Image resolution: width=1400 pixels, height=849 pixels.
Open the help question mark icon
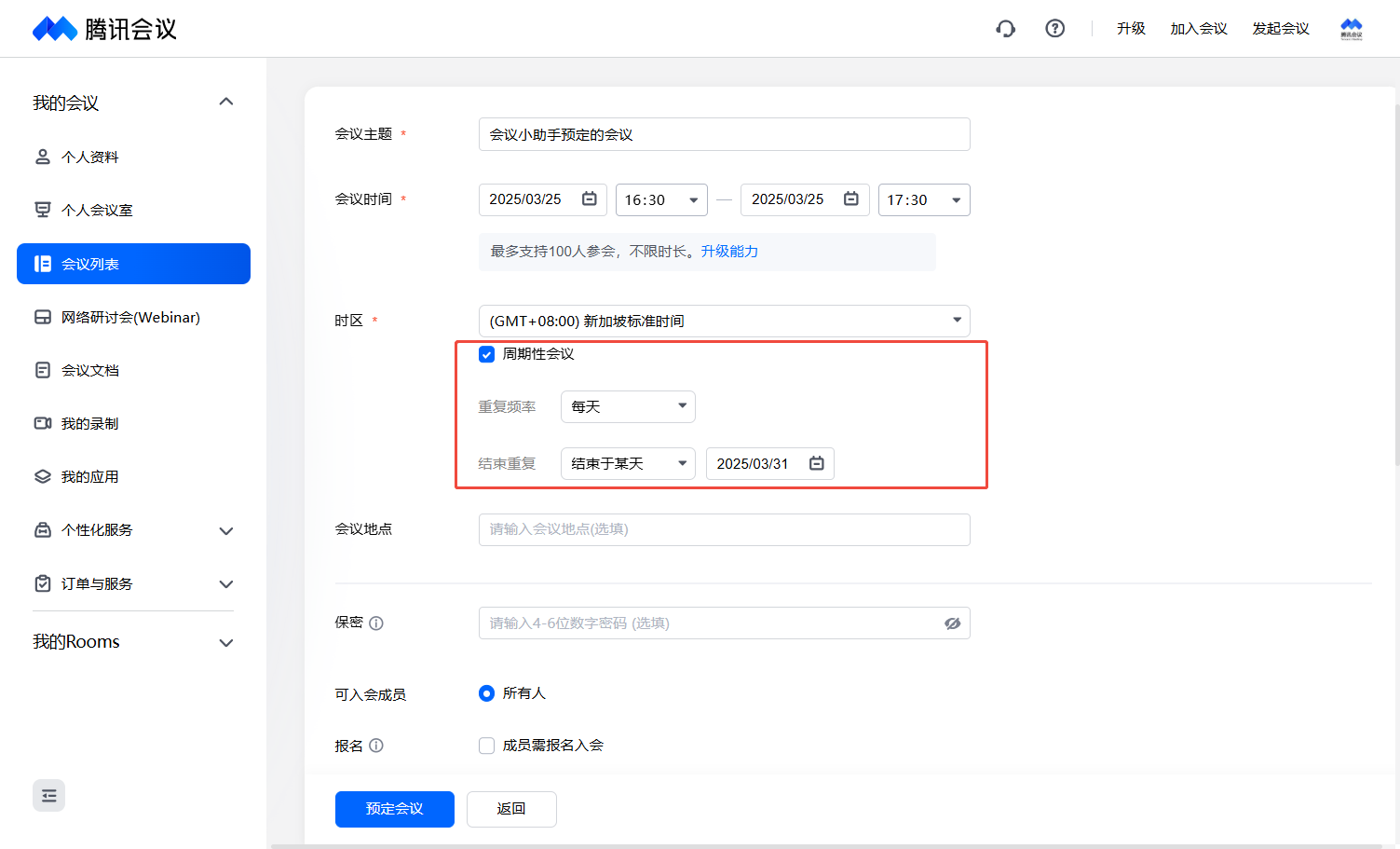(x=1054, y=29)
